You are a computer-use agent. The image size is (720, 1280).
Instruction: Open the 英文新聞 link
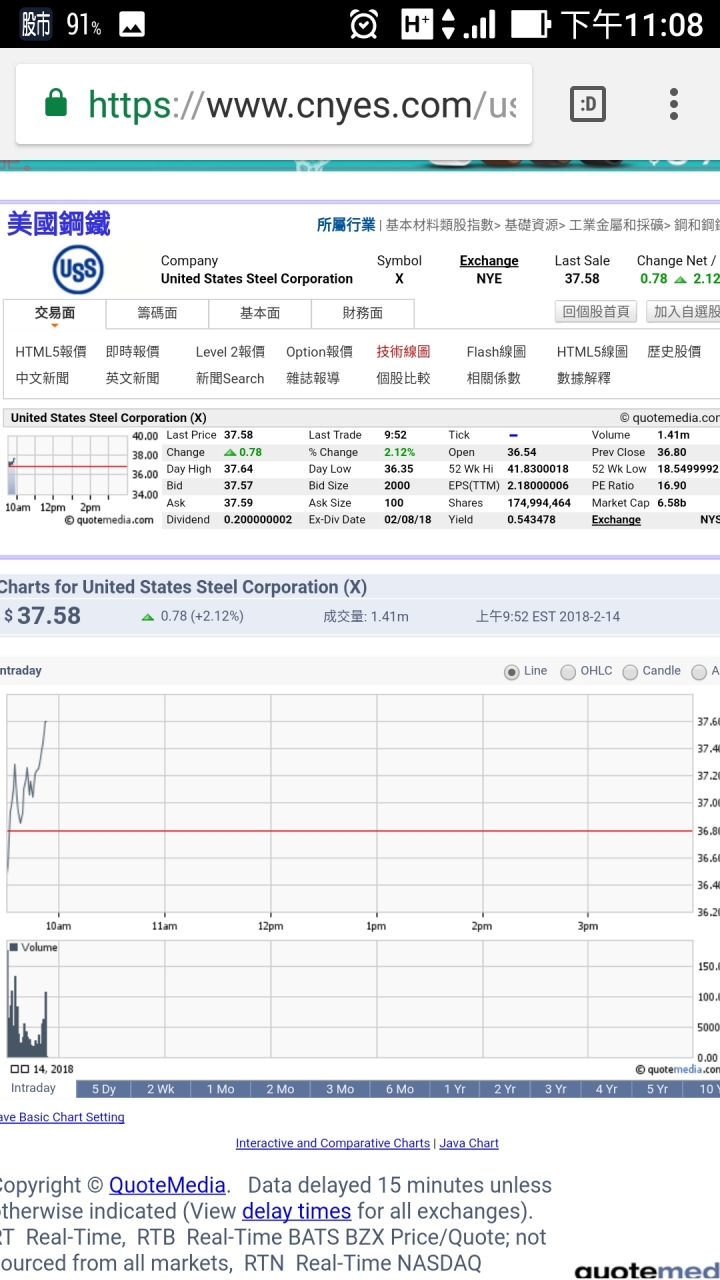click(132, 378)
